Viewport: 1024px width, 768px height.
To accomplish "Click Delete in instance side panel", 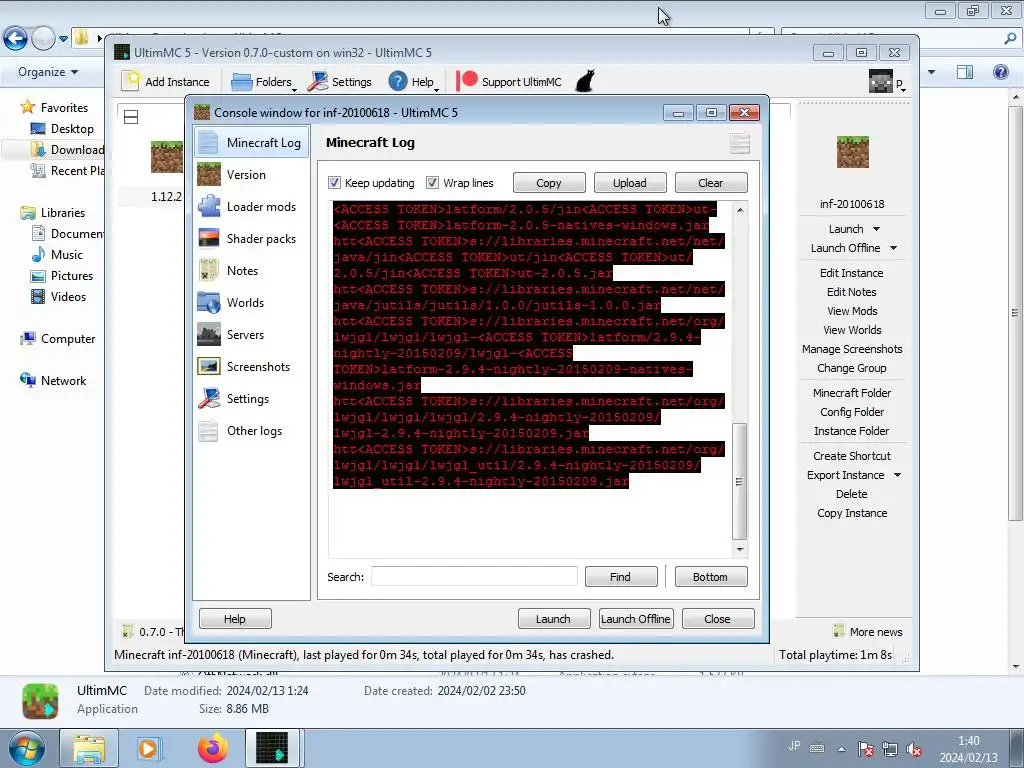I will [852, 494].
